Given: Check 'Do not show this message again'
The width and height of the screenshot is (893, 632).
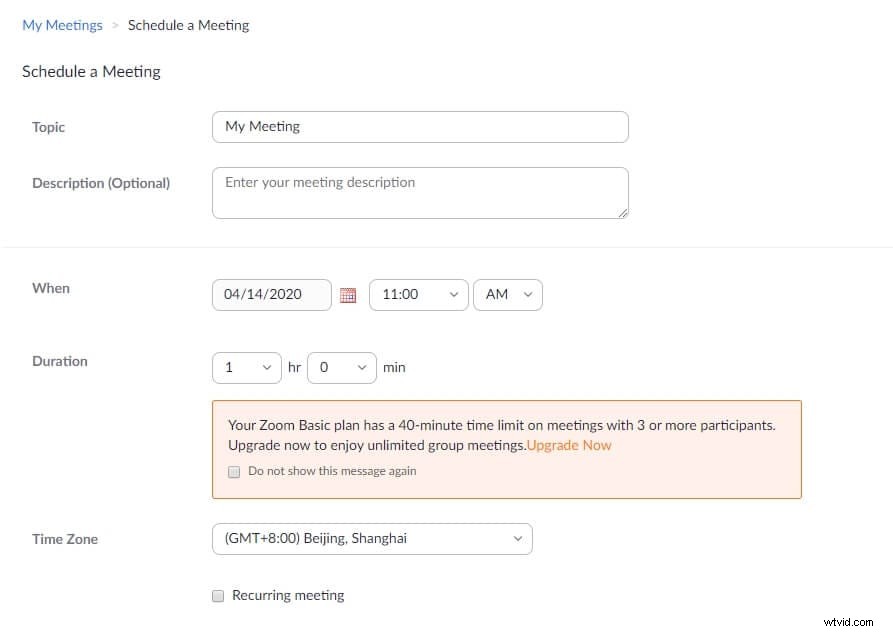Looking at the screenshot, I should (x=233, y=470).
